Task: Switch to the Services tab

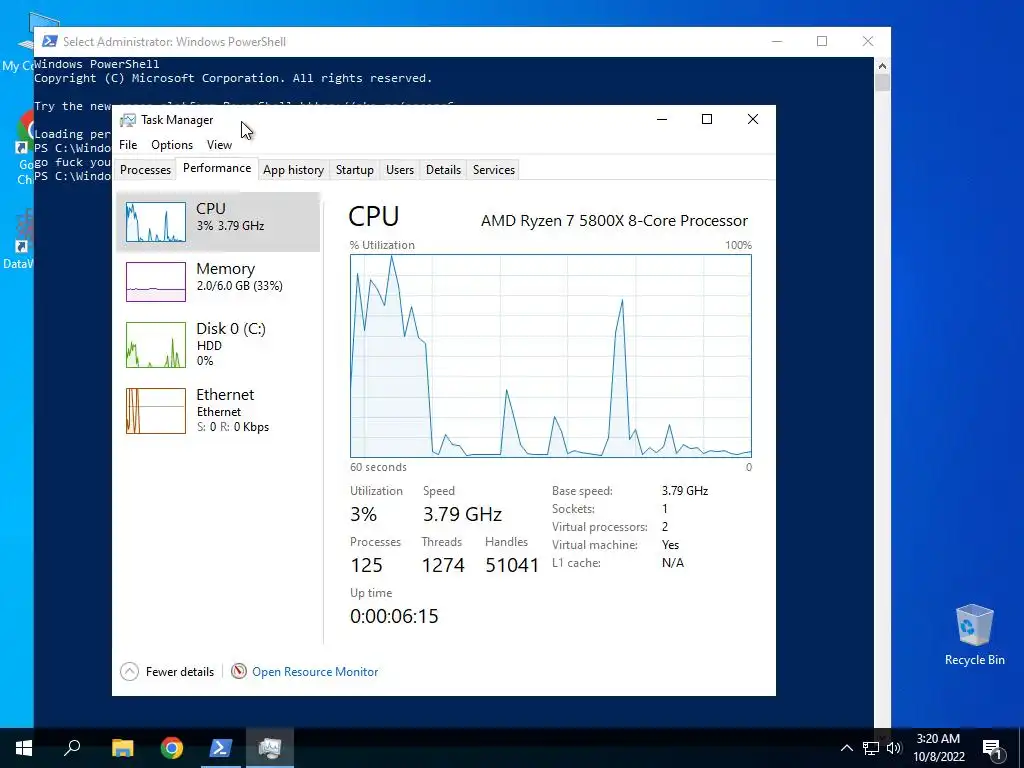Action: [494, 170]
